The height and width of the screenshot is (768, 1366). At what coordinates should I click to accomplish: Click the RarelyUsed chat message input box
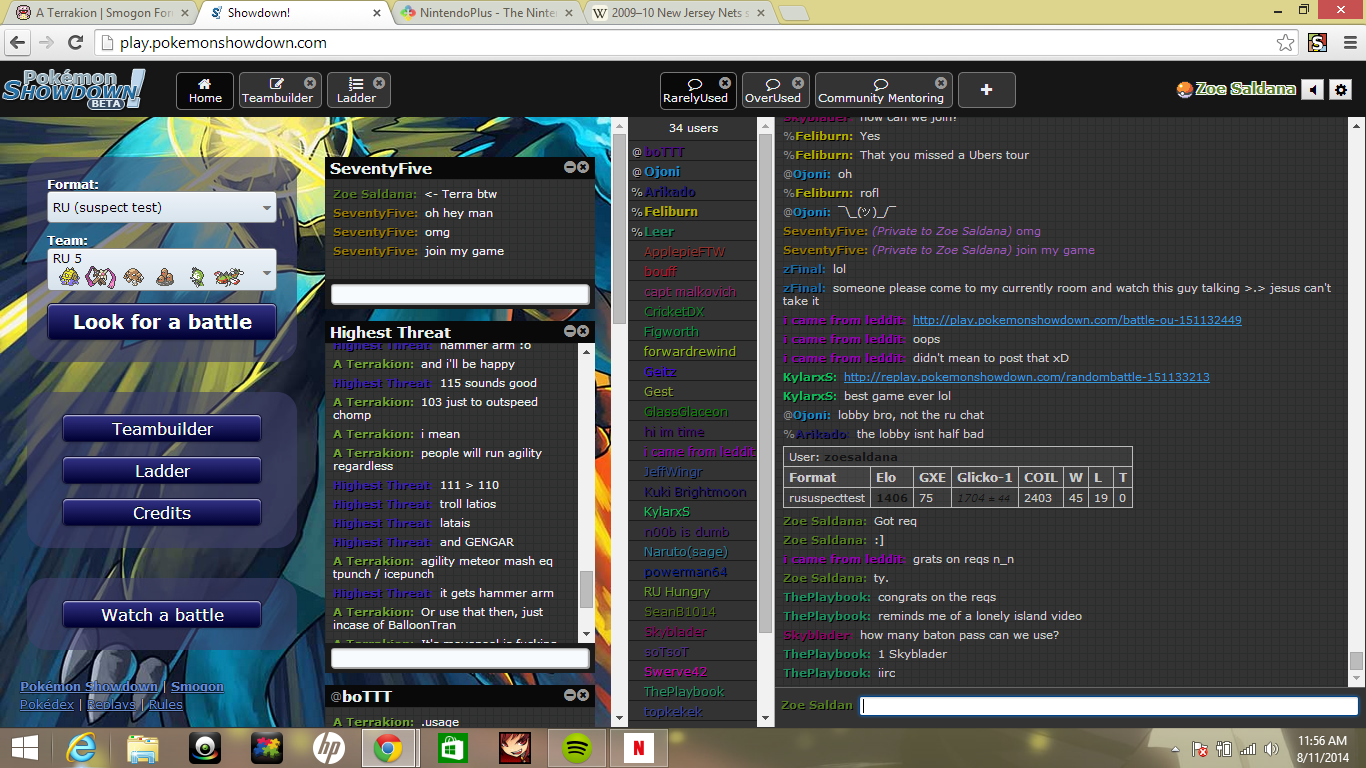tap(1108, 706)
